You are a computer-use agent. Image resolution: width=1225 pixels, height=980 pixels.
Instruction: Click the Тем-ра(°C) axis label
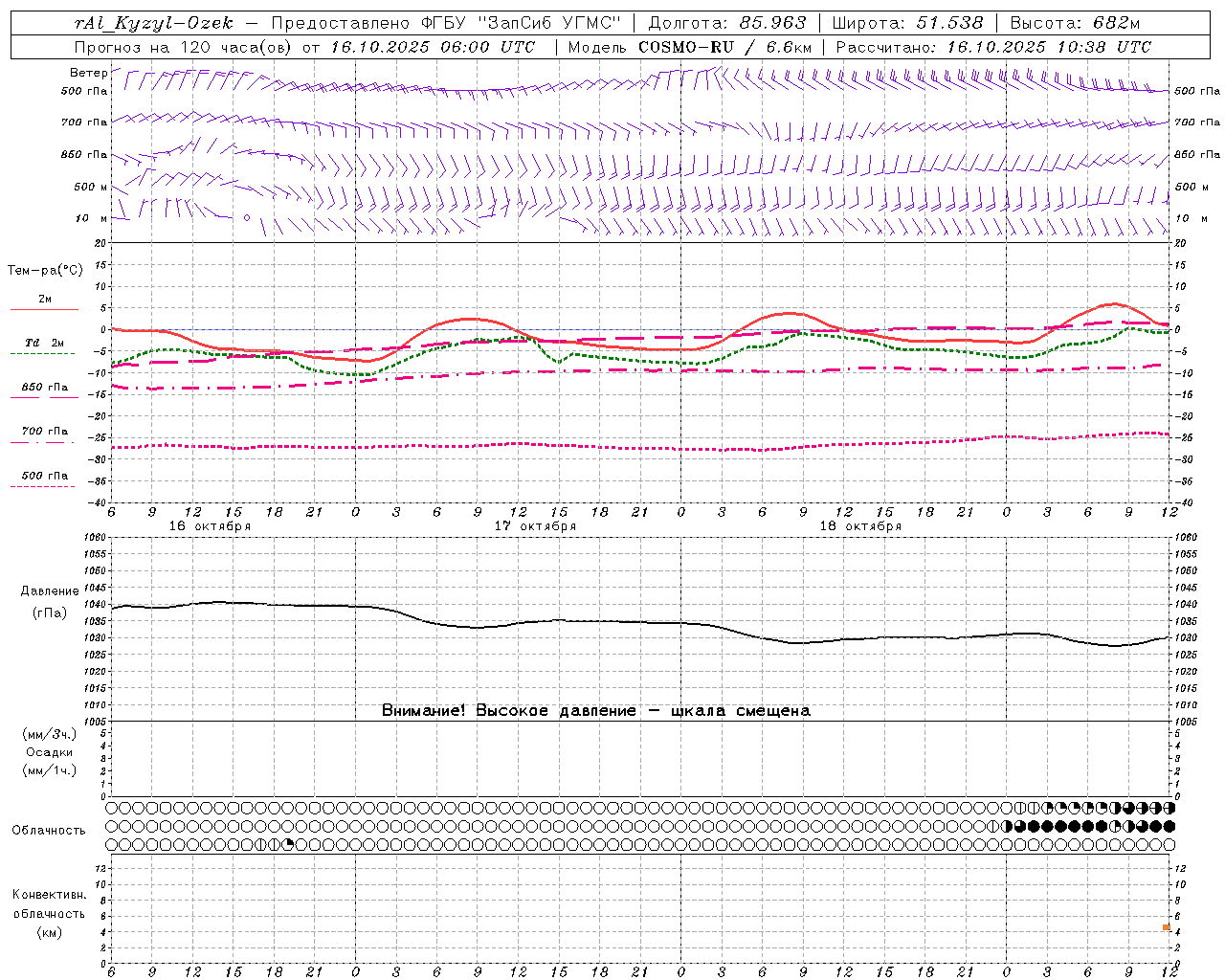click(45, 271)
